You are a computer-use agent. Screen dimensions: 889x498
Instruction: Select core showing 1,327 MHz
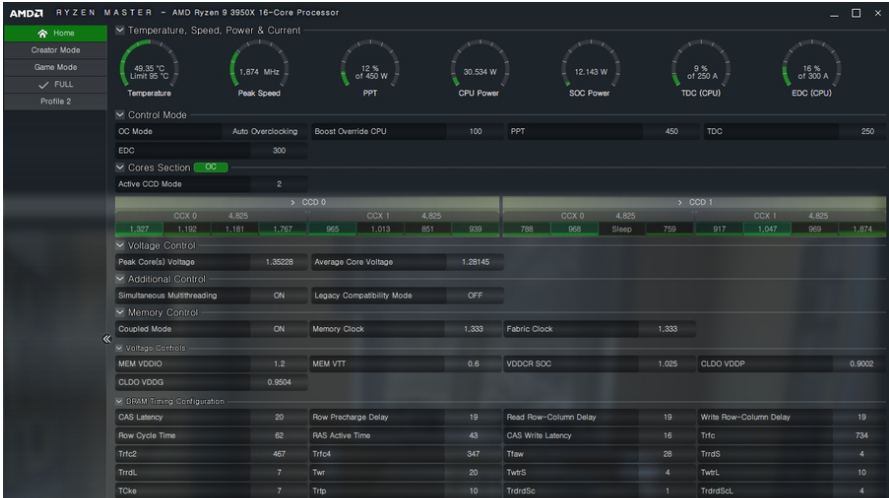click(139, 229)
